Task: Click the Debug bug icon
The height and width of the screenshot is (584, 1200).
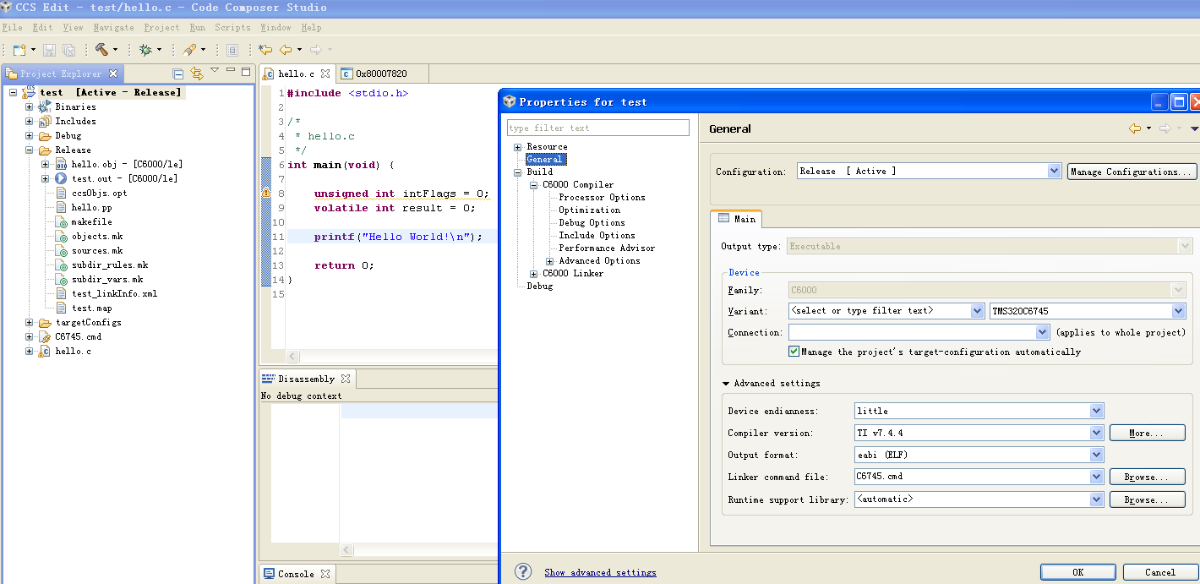Action: click(145, 49)
